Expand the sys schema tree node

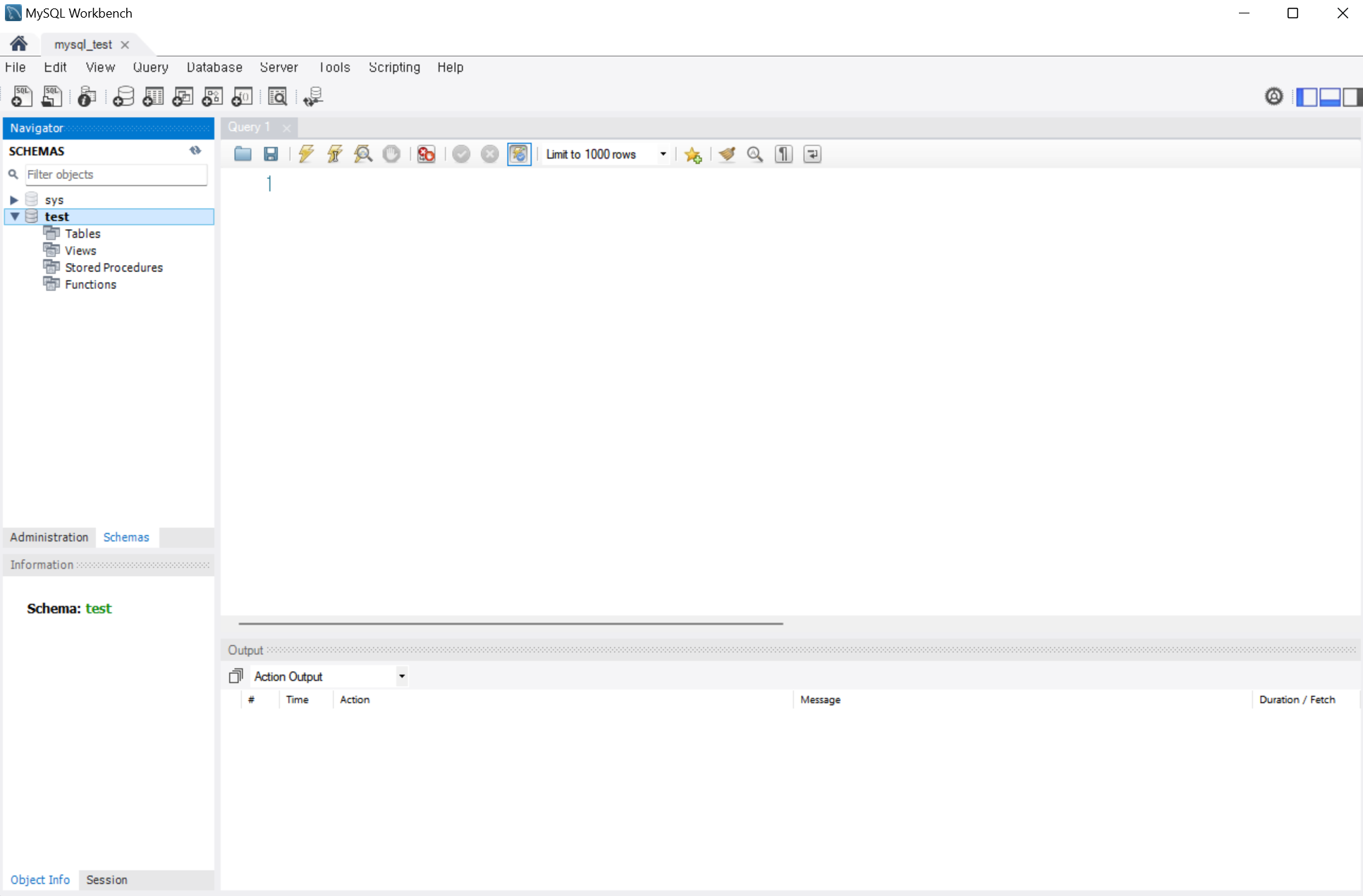tap(13, 200)
